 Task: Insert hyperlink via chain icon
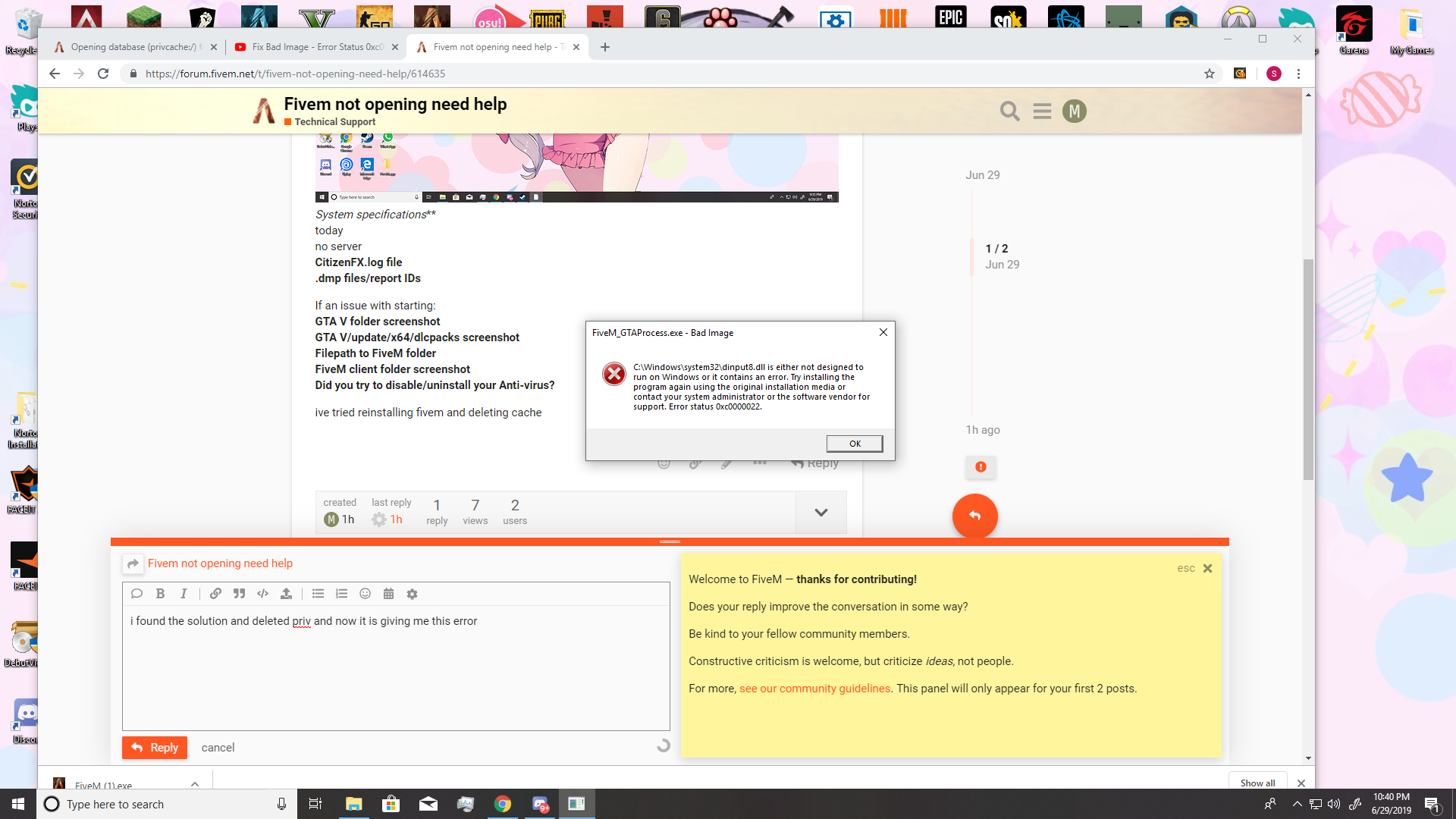pos(215,594)
